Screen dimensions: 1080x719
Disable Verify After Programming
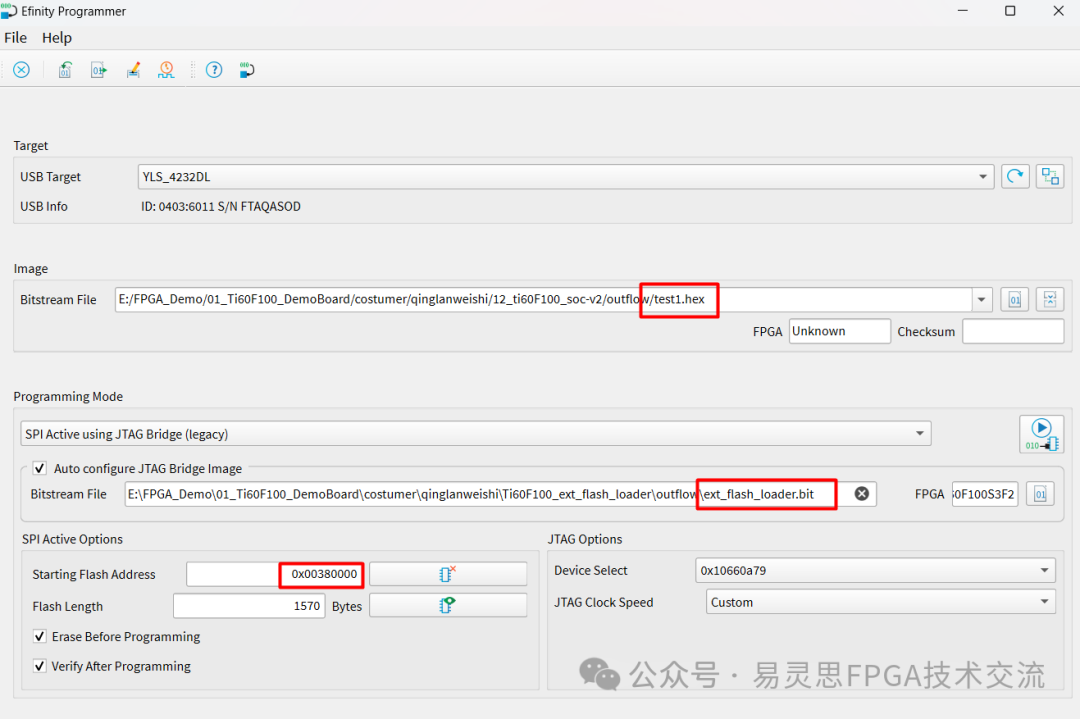tap(40, 666)
